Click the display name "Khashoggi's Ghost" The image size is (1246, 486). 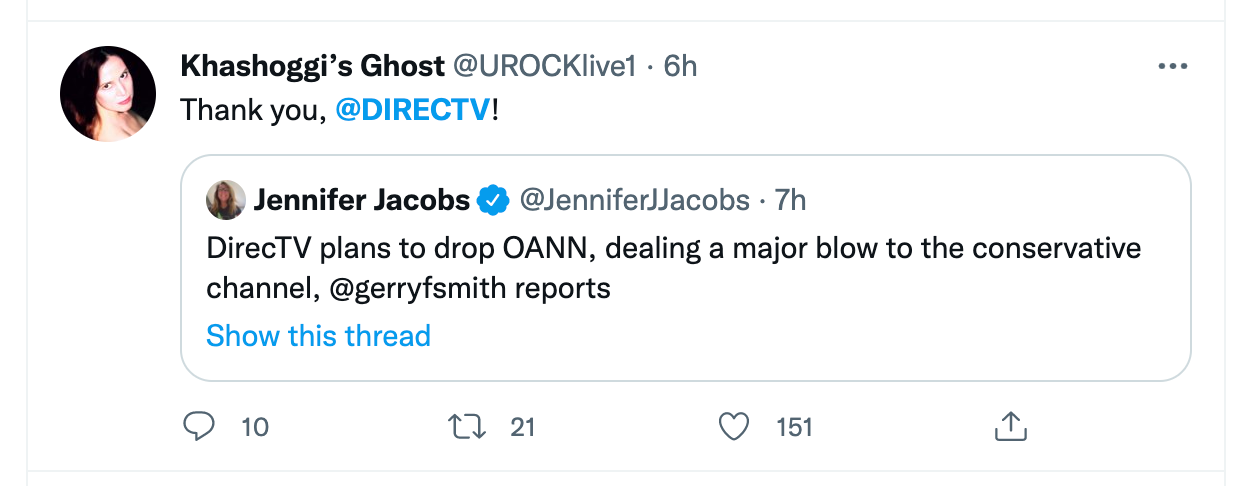(312, 66)
